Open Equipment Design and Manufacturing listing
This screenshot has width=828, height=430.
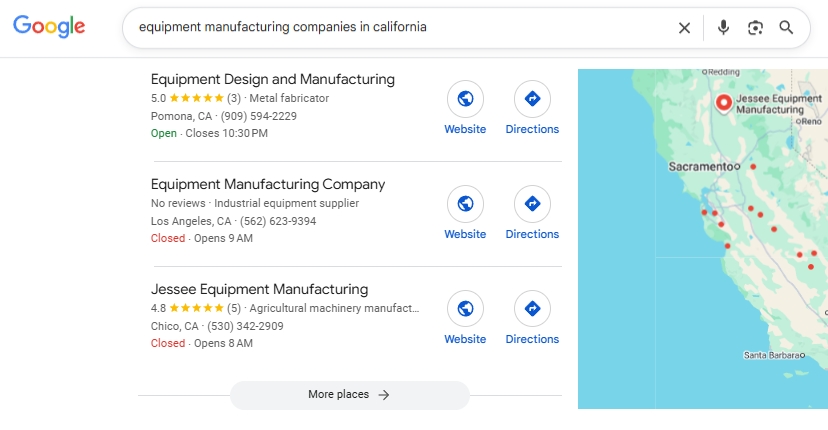pos(272,79)
